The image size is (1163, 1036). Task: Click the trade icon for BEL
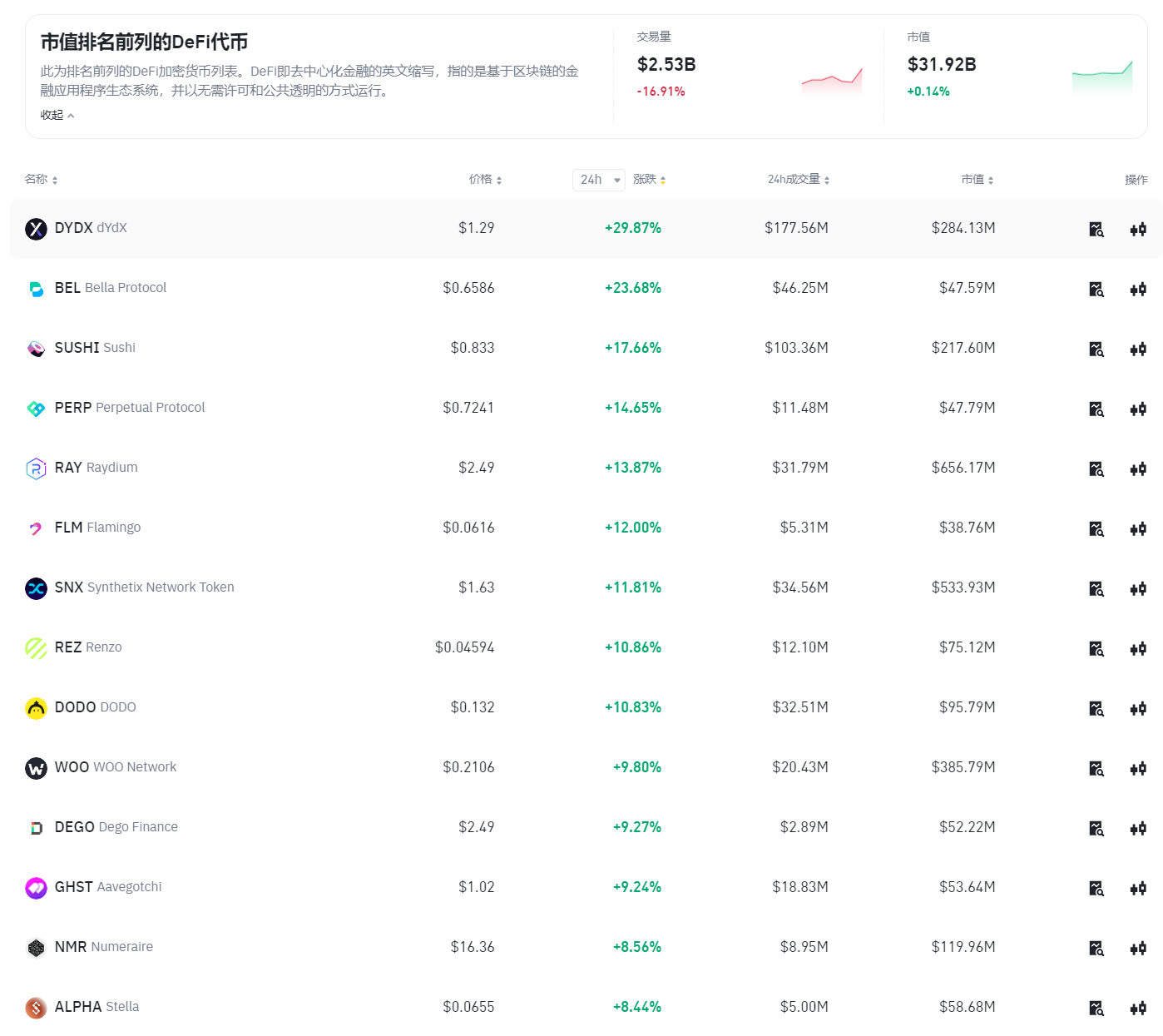coord(1138,289)
